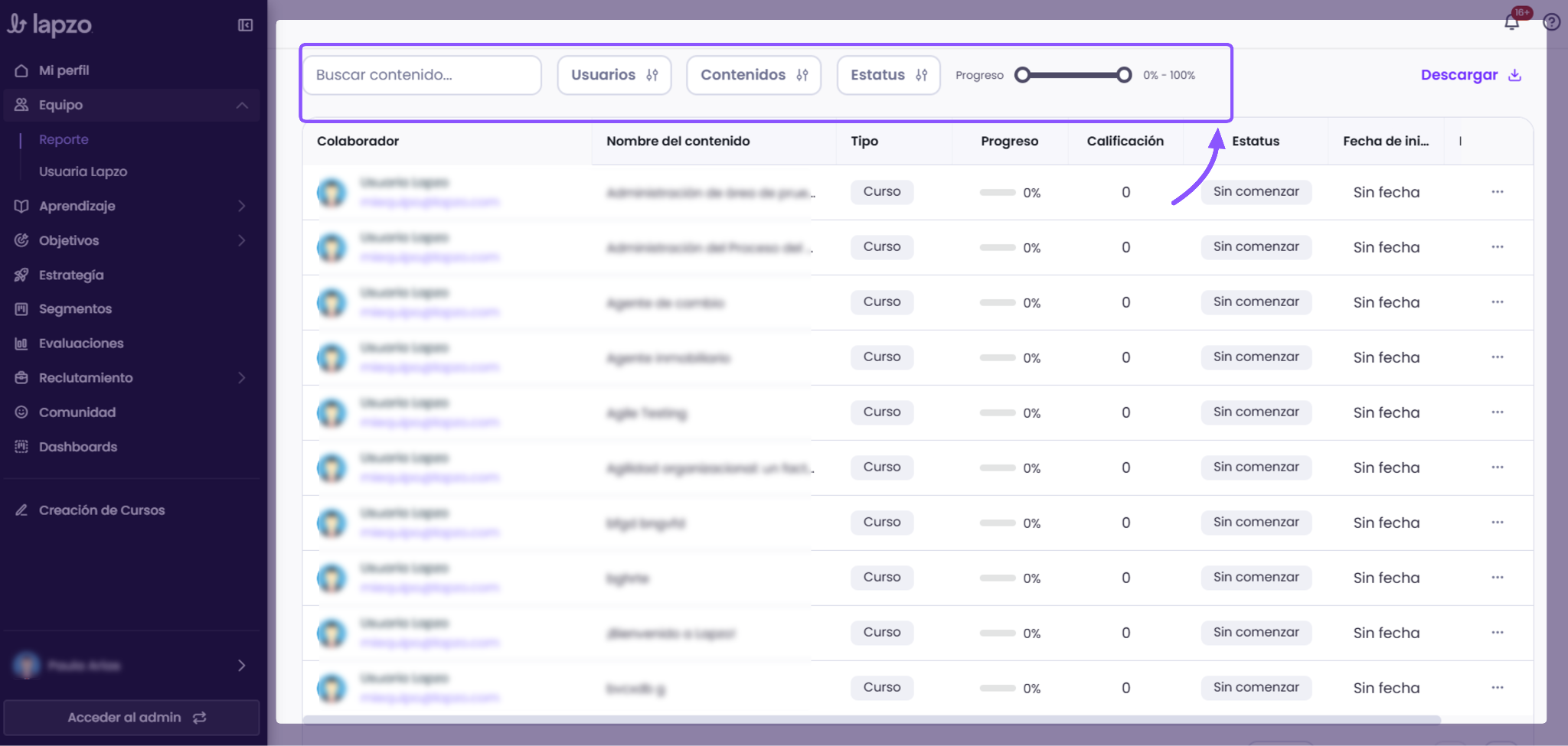This screenshot has height=746, width=1568.
Task: Click the Curso tag in the fourth row
Action: coord(882,357)
